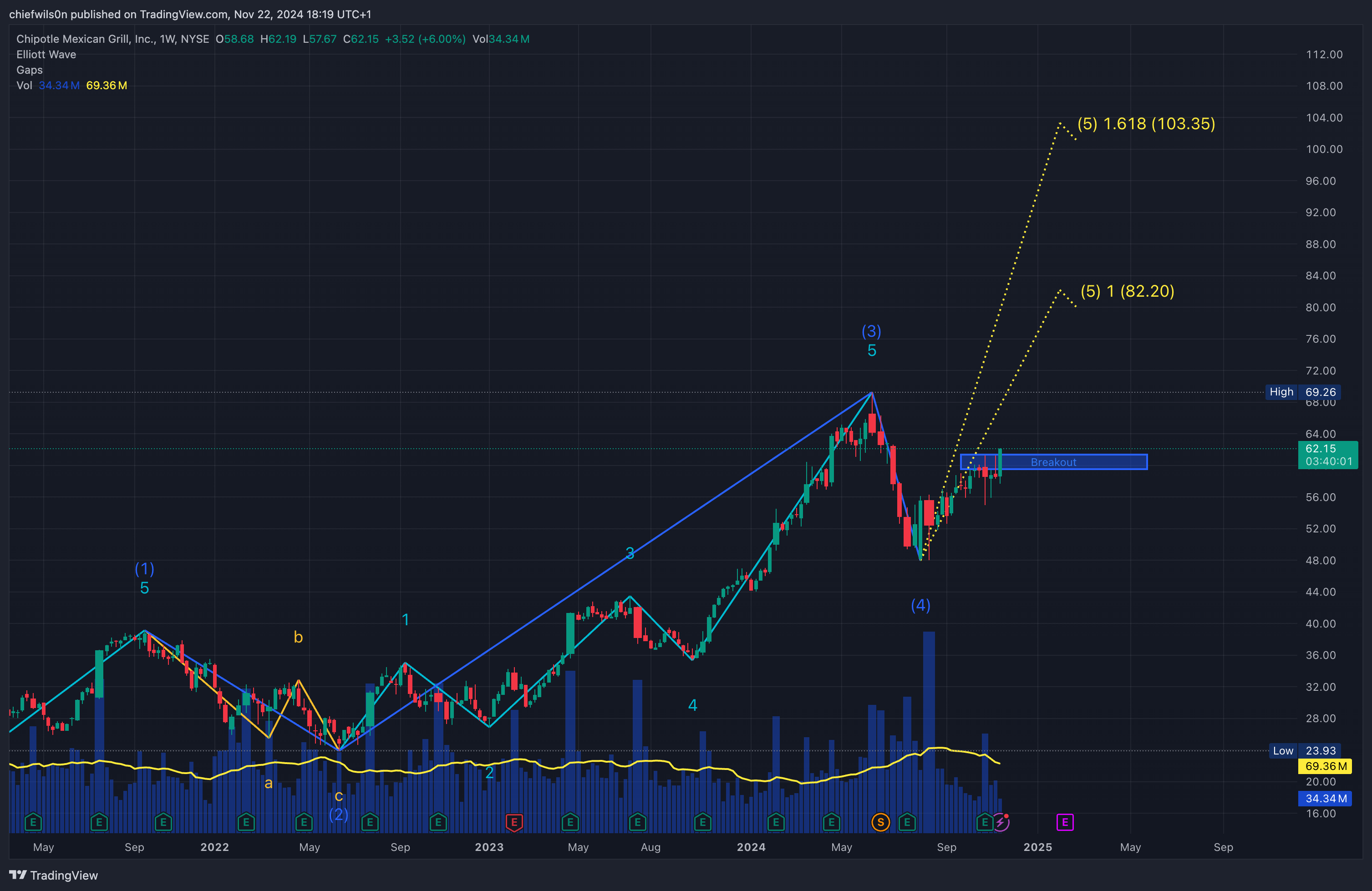The width and height of the screenshot is (1372, 891).
Task: Click the 2022 time axis label
Action: 214,847
